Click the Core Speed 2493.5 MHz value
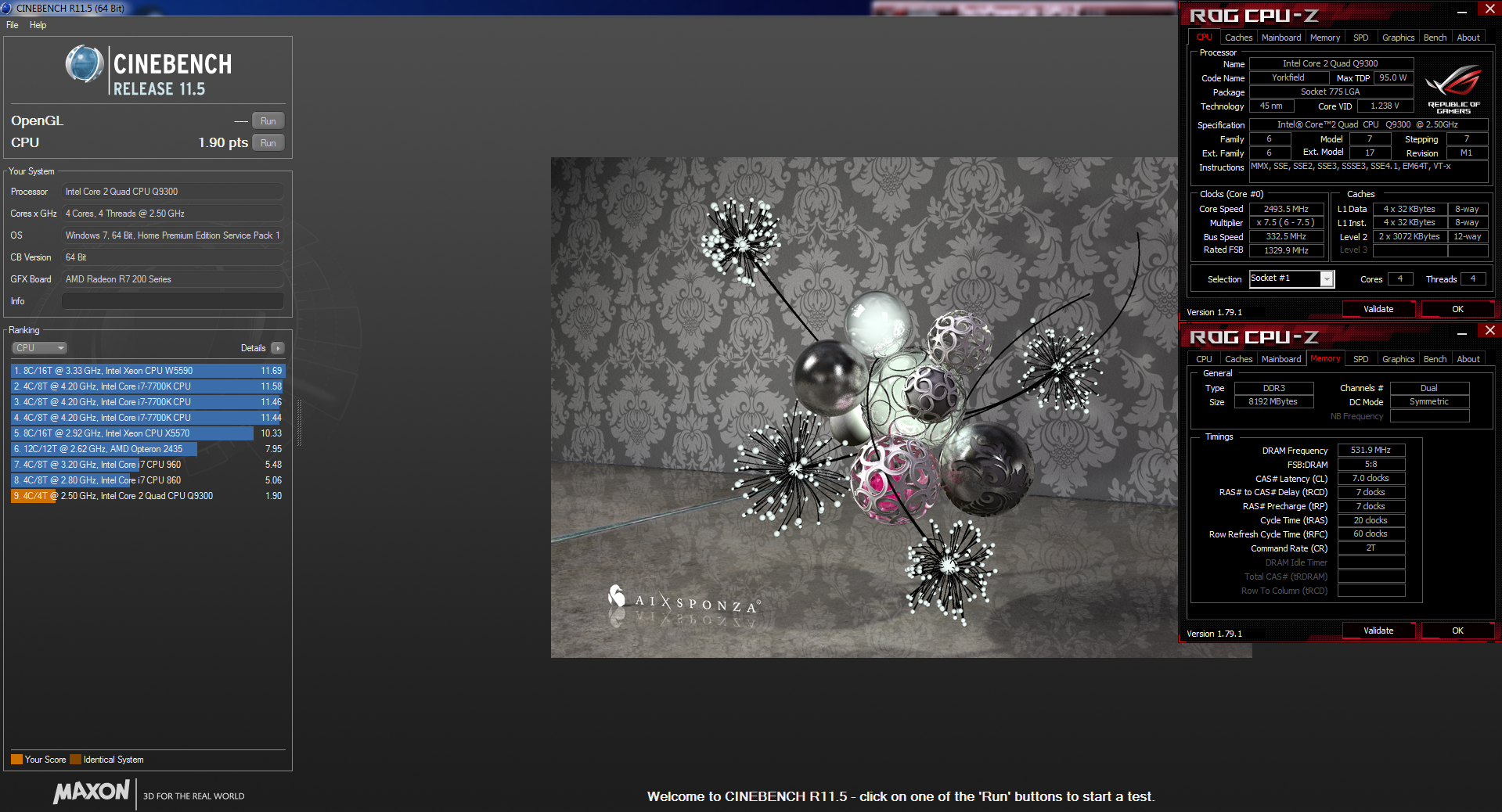 tap(1286, 209)
